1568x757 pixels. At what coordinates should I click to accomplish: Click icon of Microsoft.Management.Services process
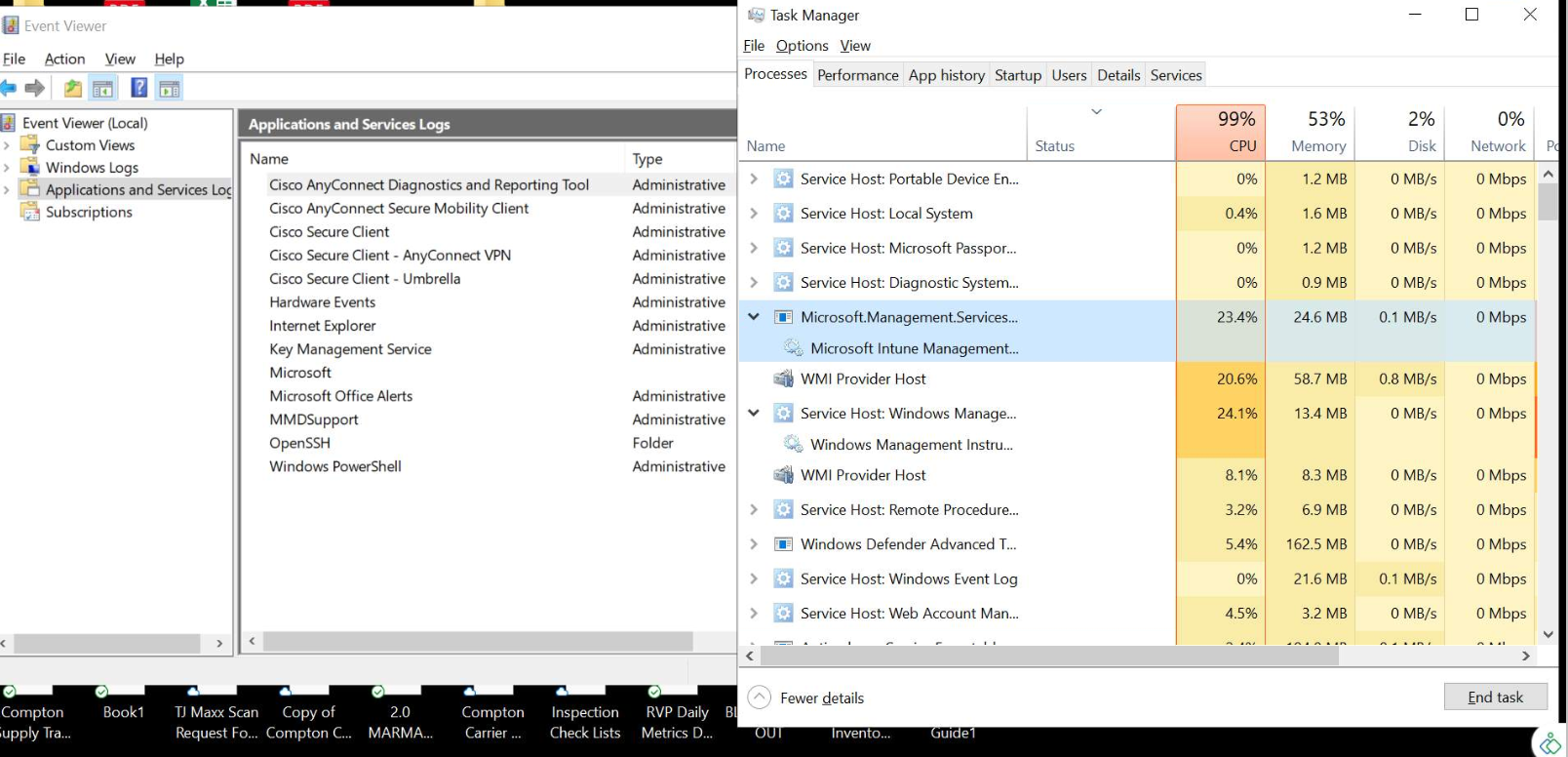pyautogui.click(x=783, y=317)
